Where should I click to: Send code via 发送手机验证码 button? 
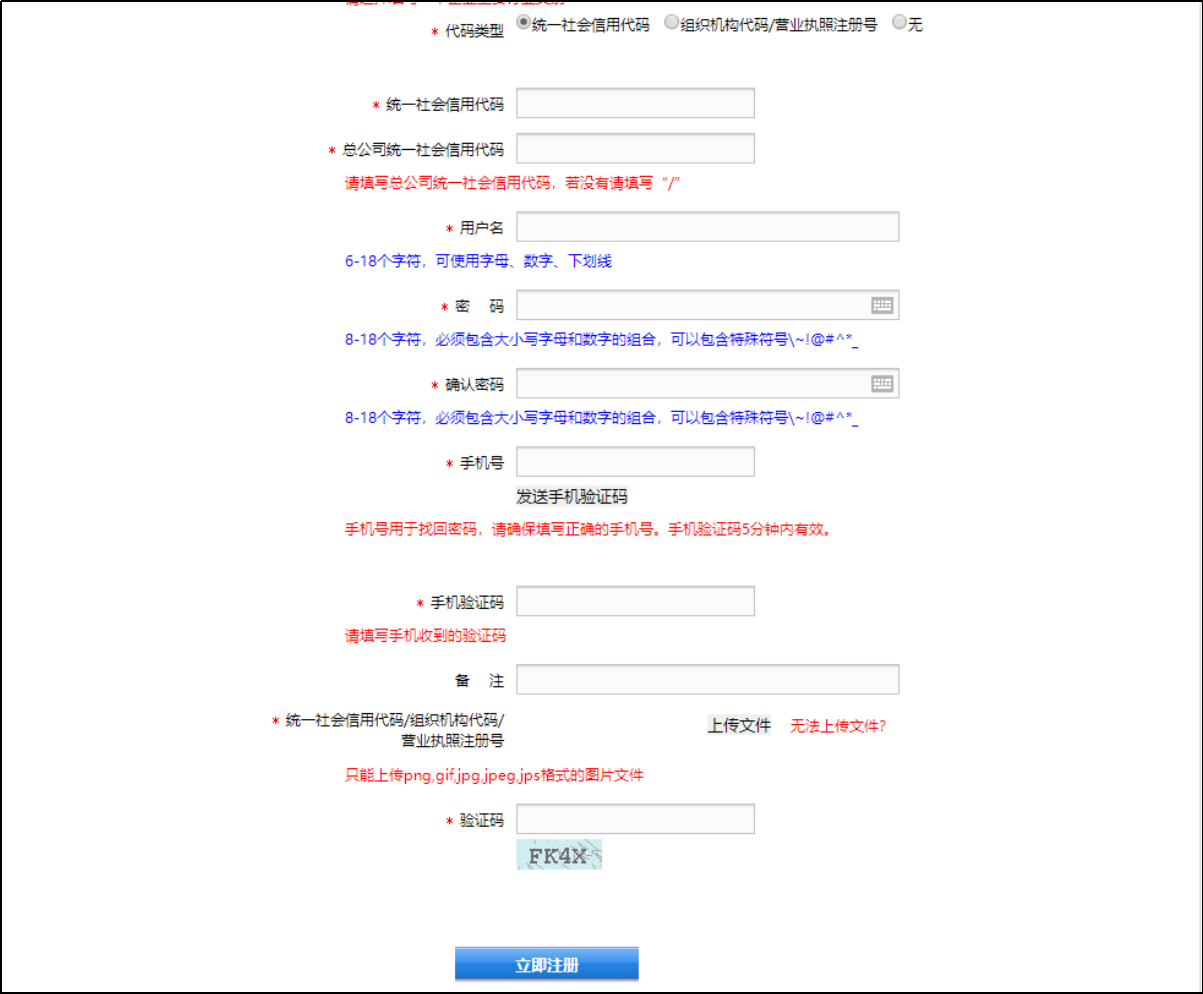pyautogui.click(x=572, y=497)
